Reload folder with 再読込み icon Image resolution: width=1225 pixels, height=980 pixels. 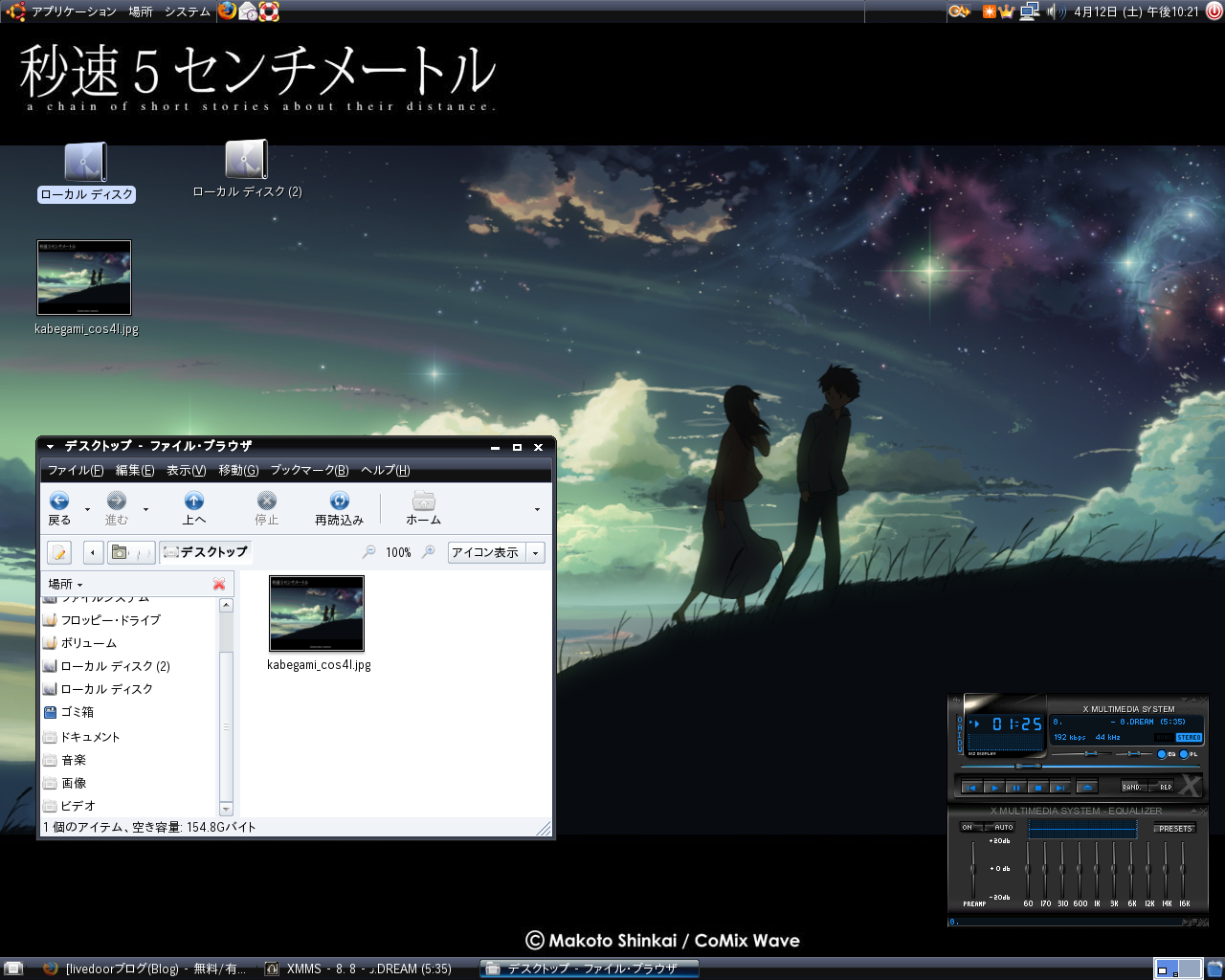click(x=339, y=501)
